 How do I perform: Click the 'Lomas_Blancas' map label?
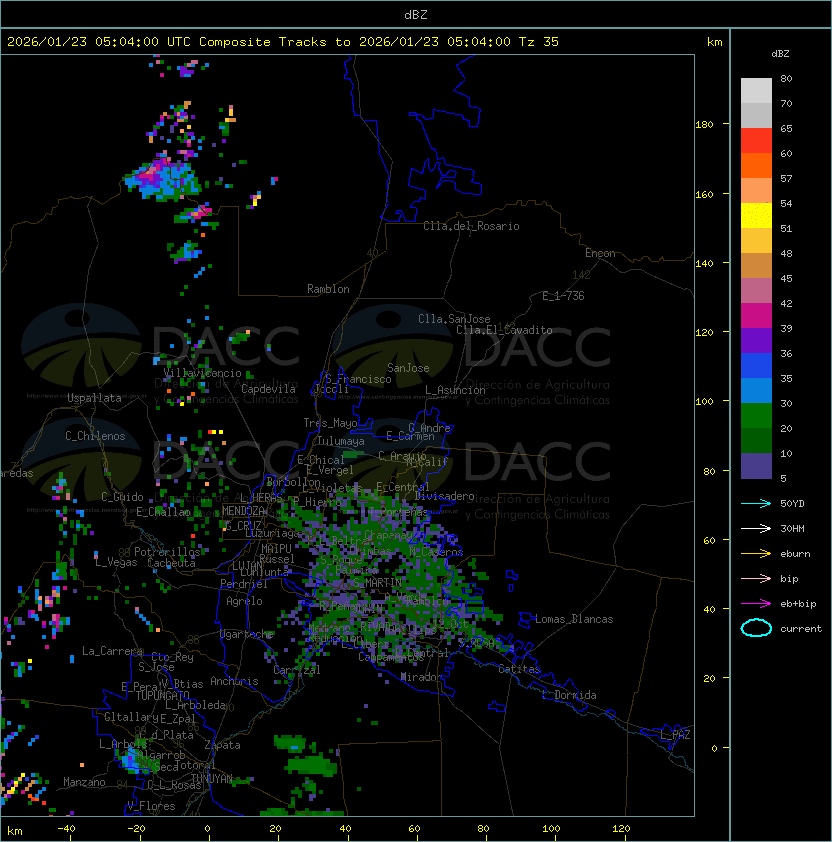click(x=574, y=619)
